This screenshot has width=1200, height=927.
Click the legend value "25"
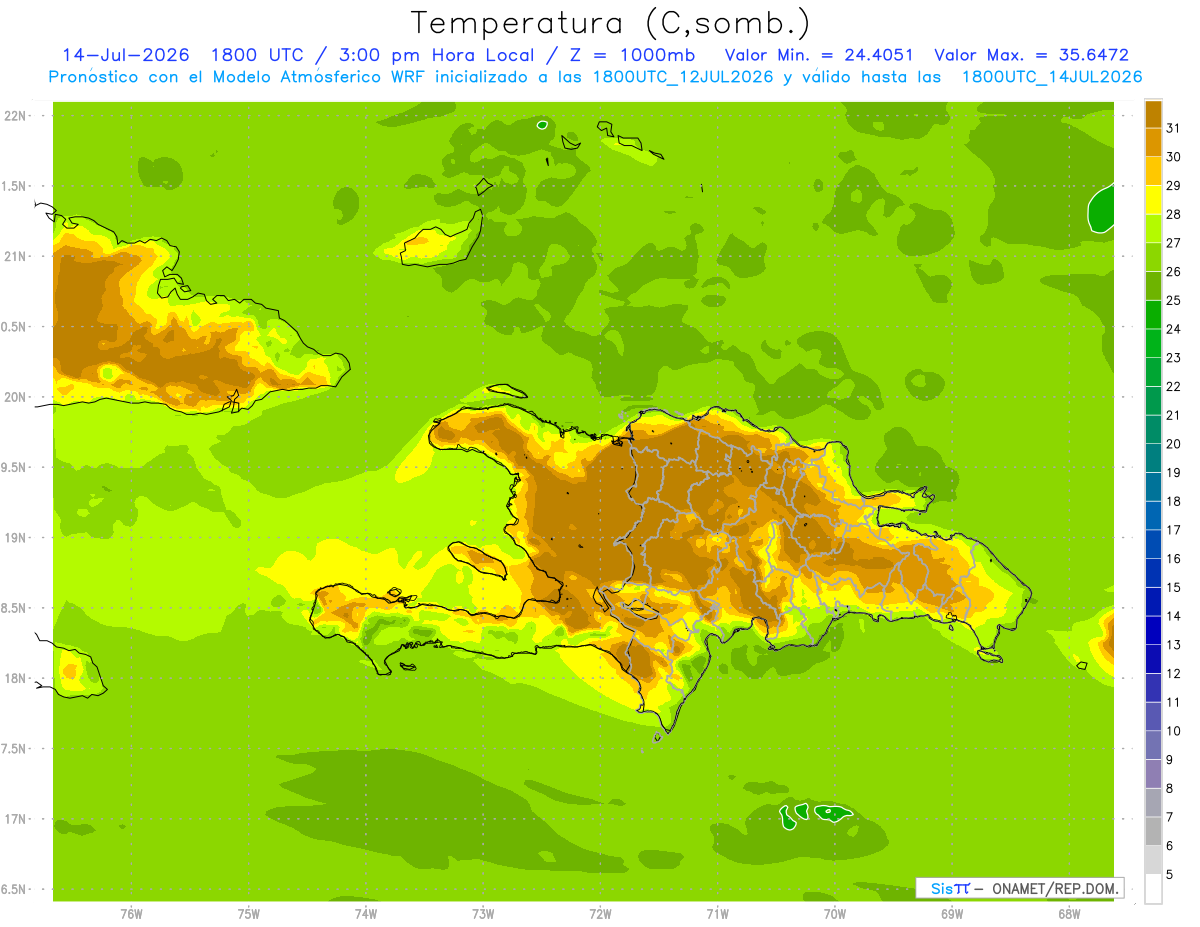point(1174,300)
